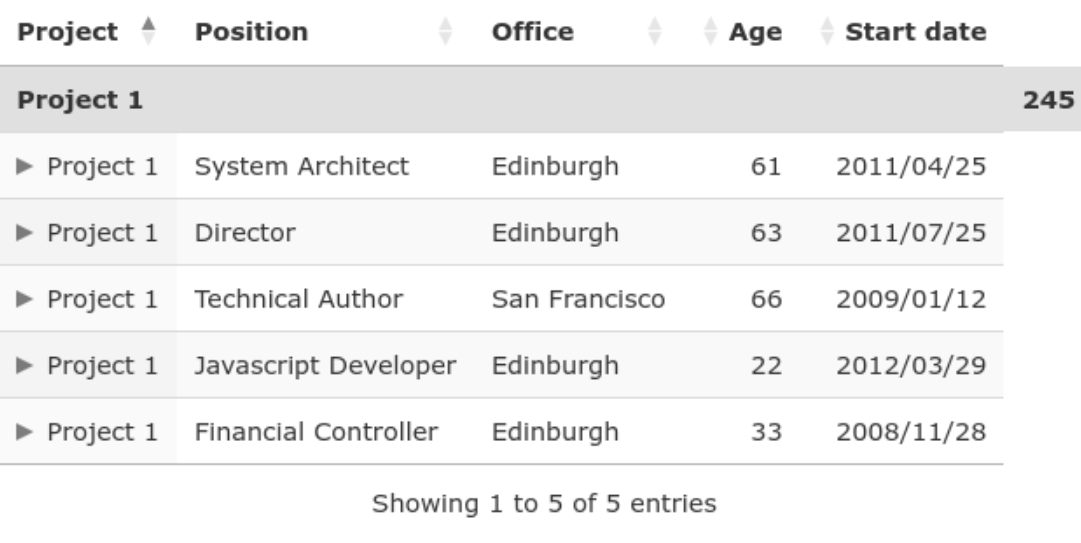Click sort arrows icon beside Start date

click(828, 32)
